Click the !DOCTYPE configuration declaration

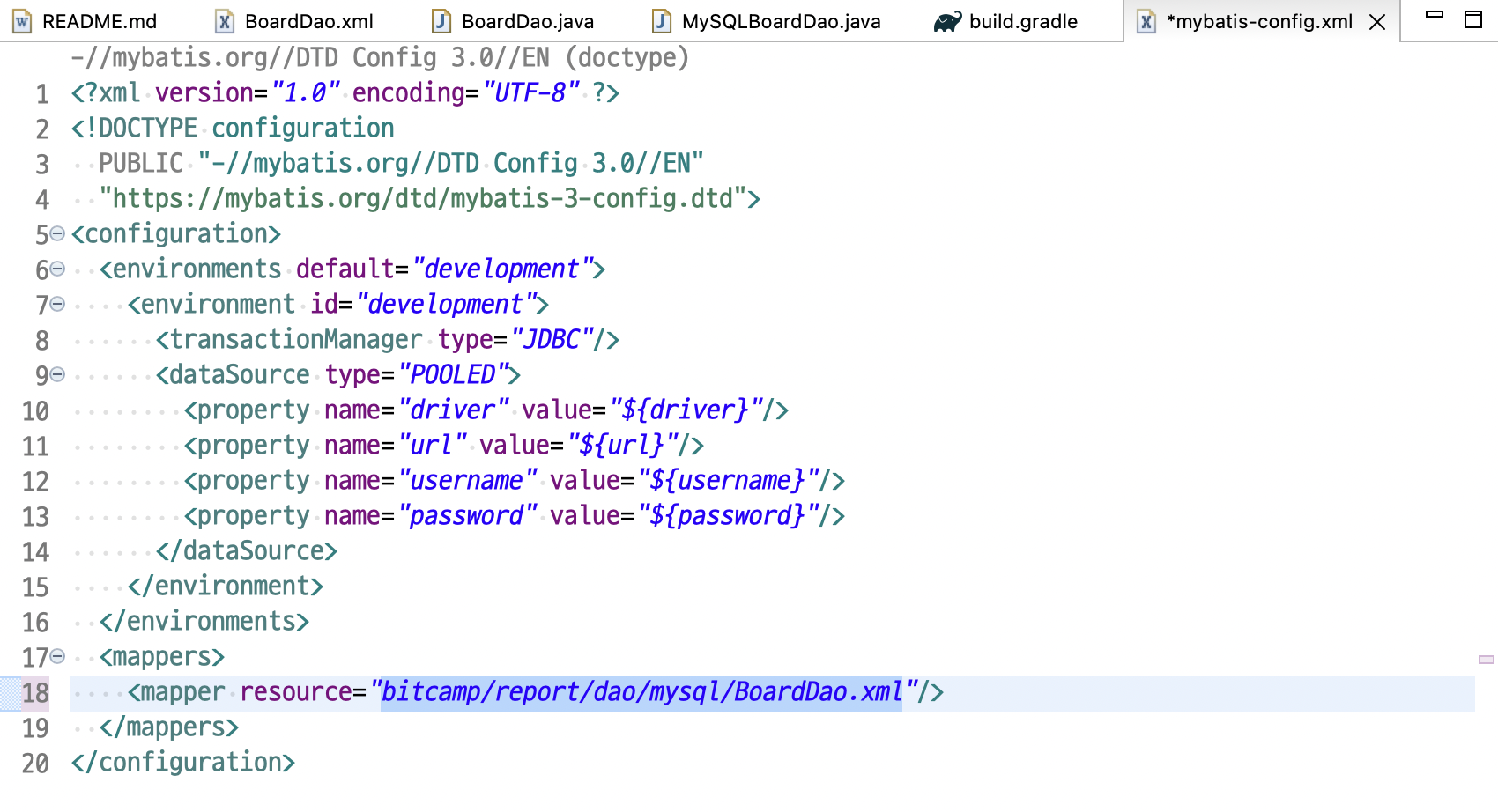click(233, 128)
